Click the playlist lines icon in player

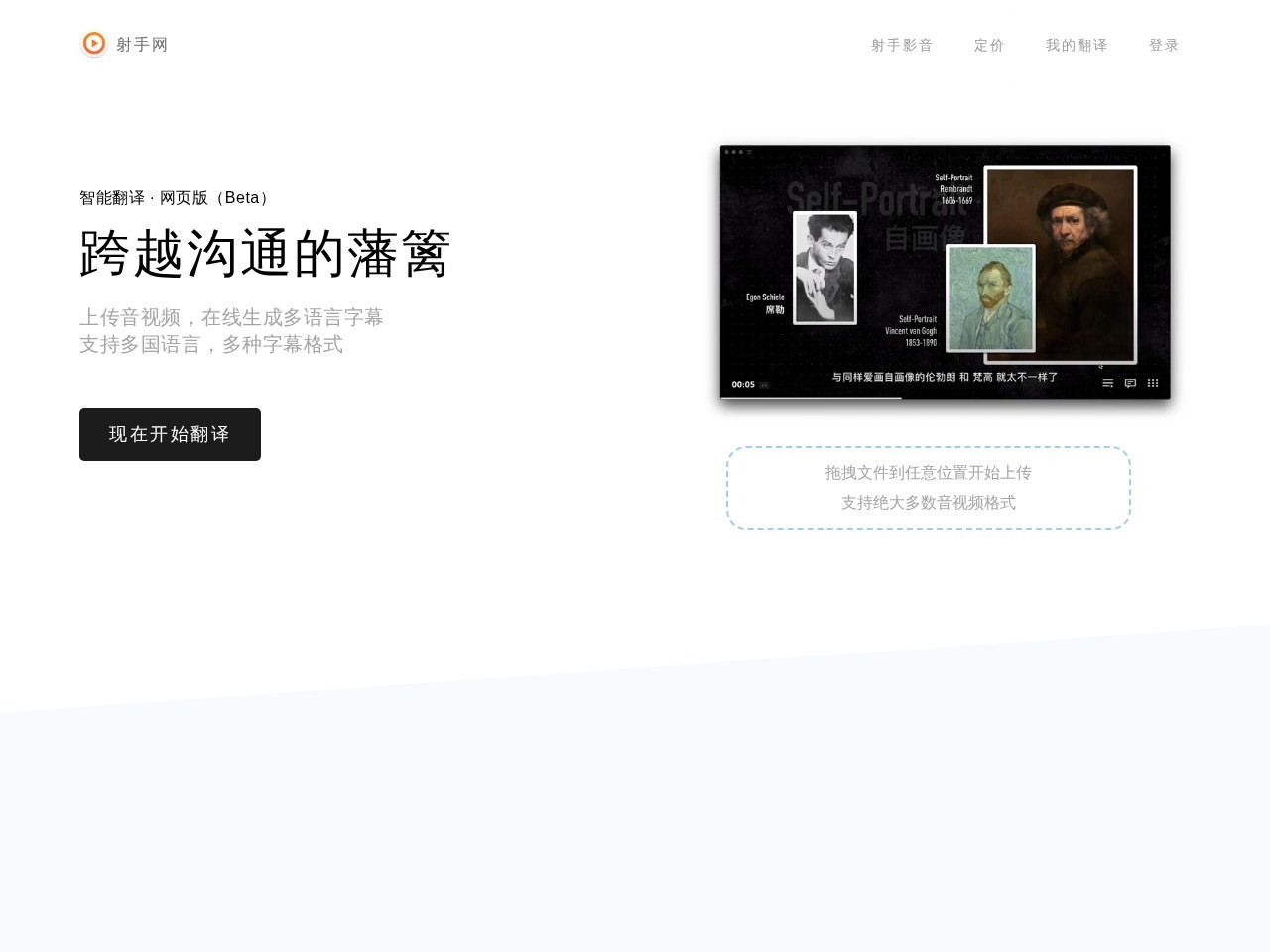click(x=1108, y=383)
